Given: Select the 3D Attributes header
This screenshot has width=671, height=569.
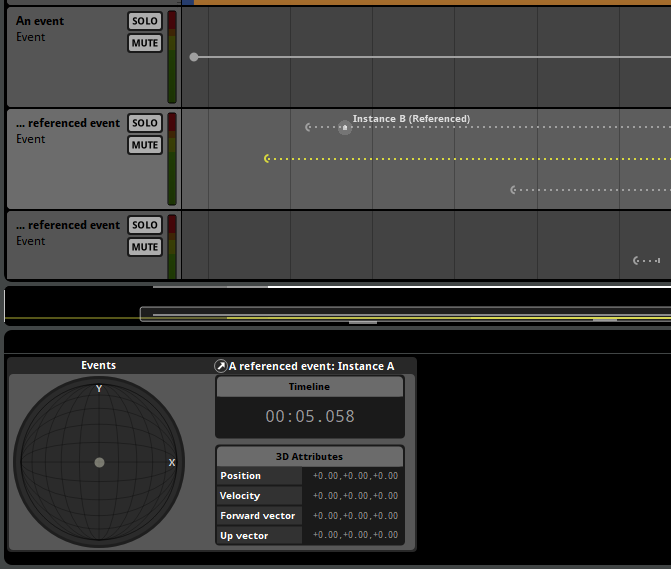Looking at the screenshot, I should (310, 456).
